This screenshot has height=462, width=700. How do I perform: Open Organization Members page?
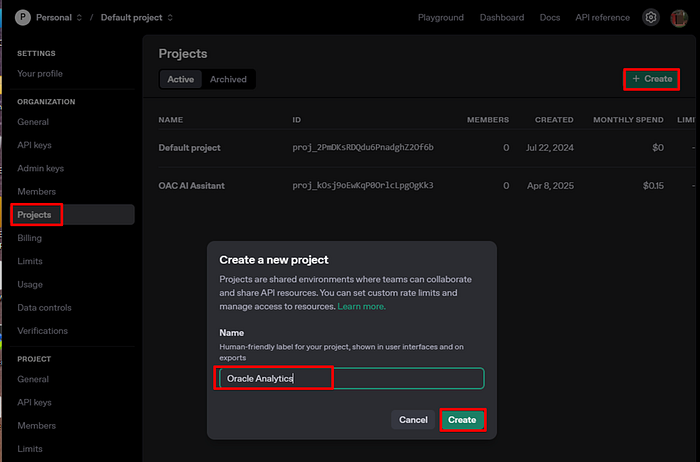point(36,191)
